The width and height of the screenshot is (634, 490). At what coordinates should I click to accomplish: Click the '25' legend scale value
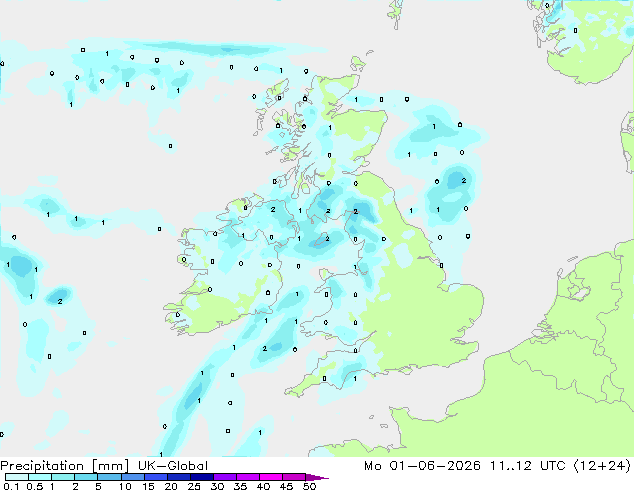pyautogui.click(x=194, y=486)
